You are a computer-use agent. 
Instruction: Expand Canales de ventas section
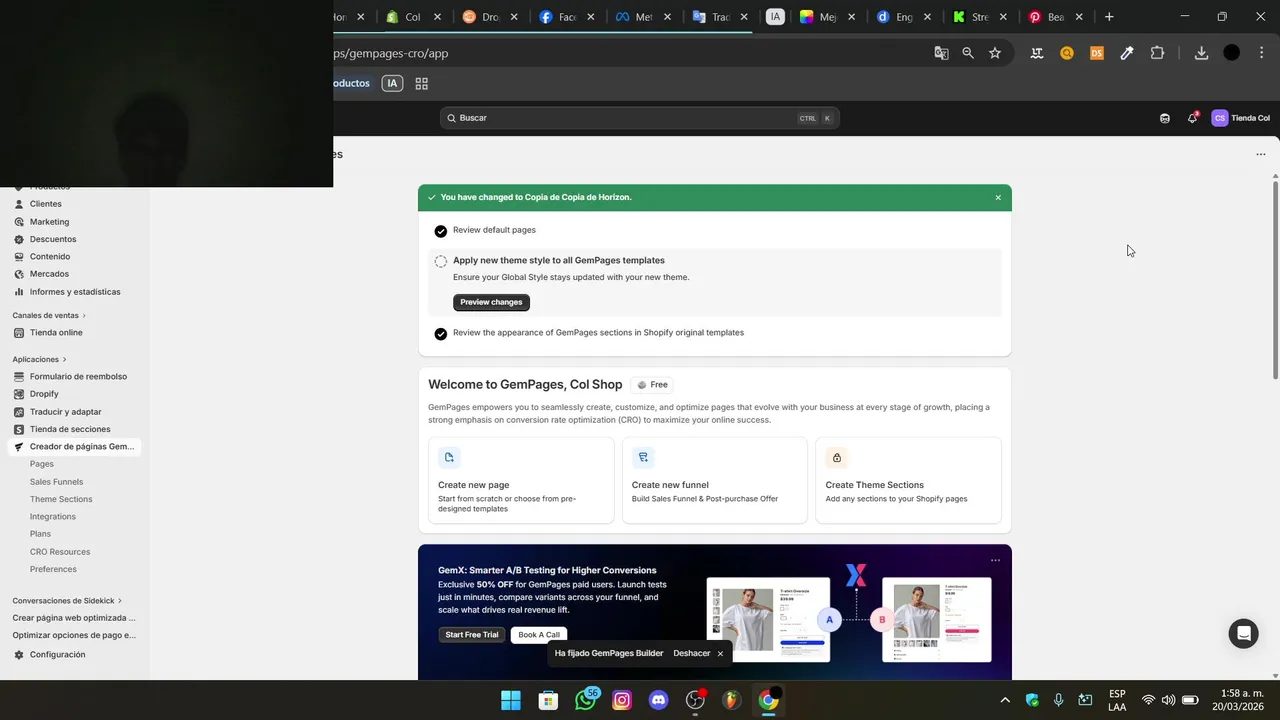click(49, 316)
